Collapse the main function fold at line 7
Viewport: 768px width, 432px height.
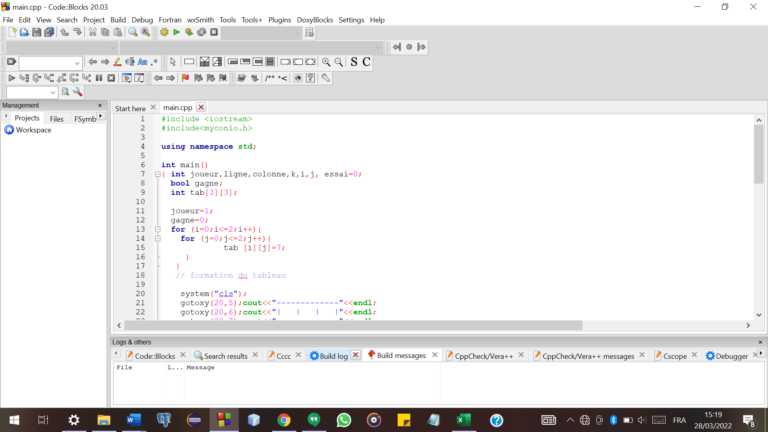158,174
